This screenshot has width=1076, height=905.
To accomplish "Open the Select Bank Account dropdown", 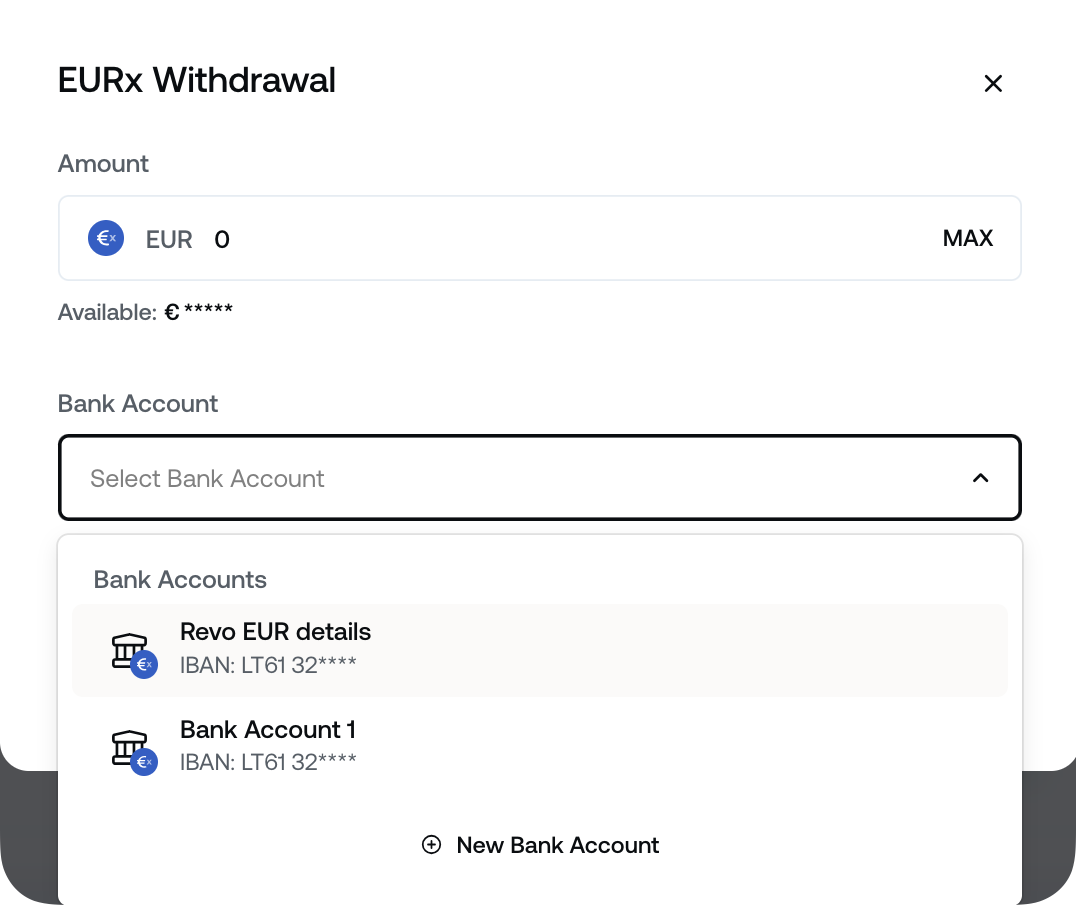I will tap(540, 478).
